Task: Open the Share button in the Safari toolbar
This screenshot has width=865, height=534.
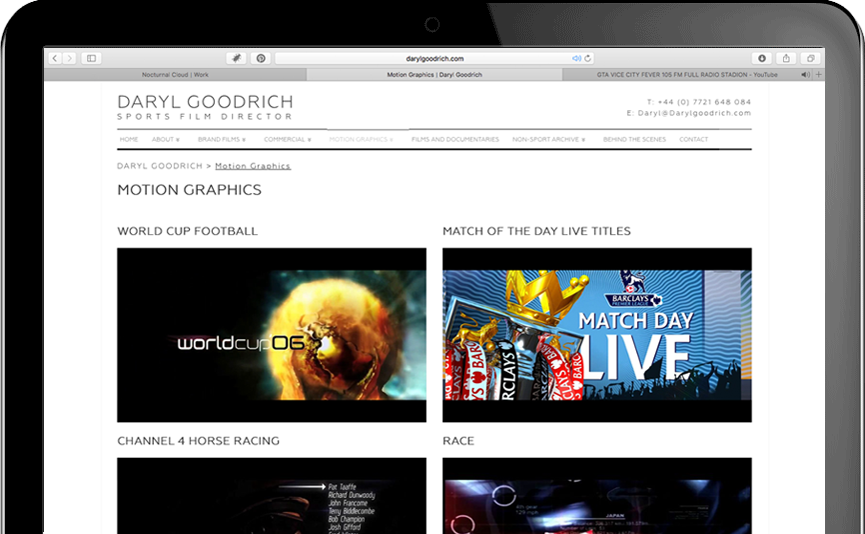Action: 786,58
